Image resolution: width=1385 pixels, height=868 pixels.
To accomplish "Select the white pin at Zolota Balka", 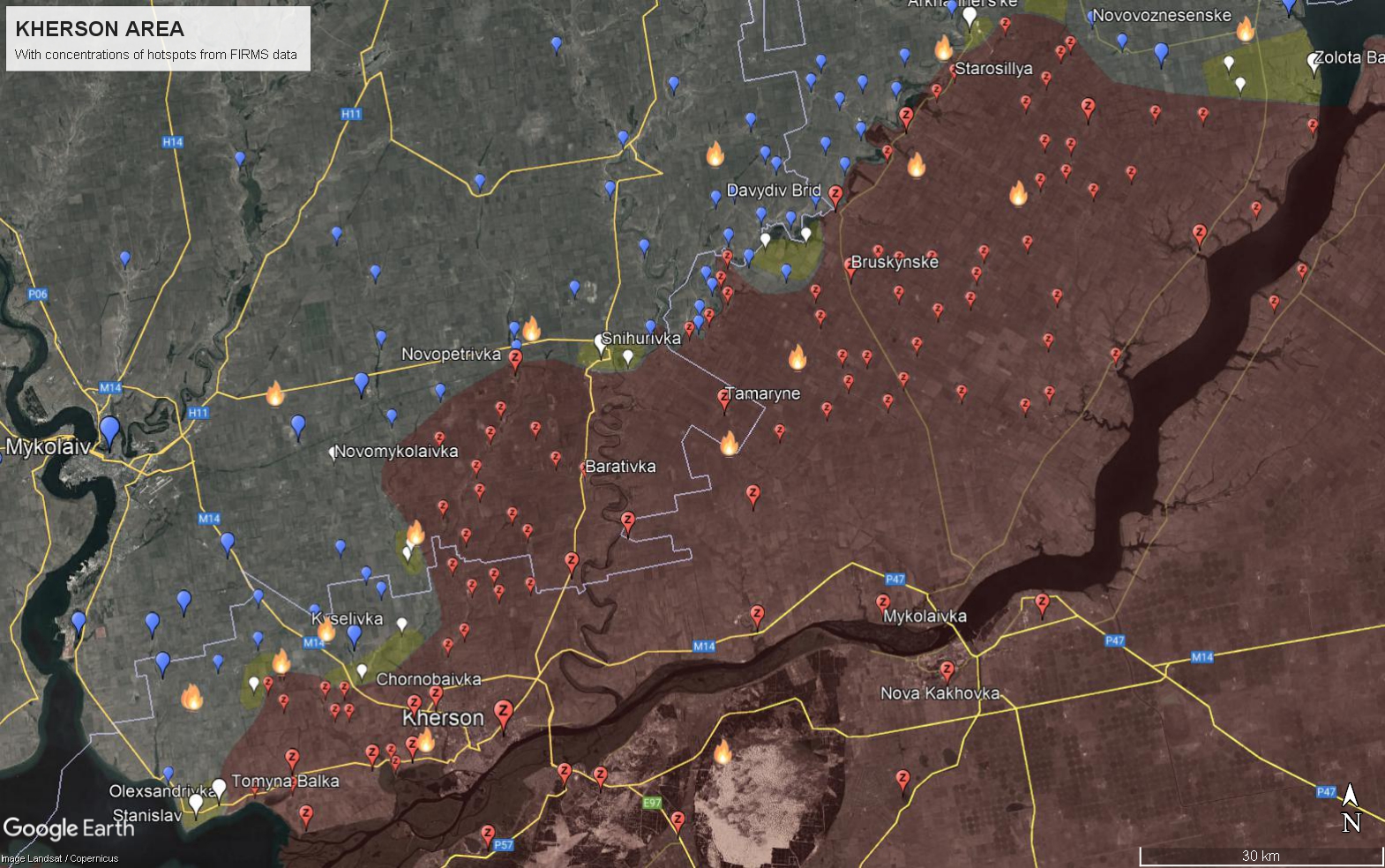I will pos(1314,63).
